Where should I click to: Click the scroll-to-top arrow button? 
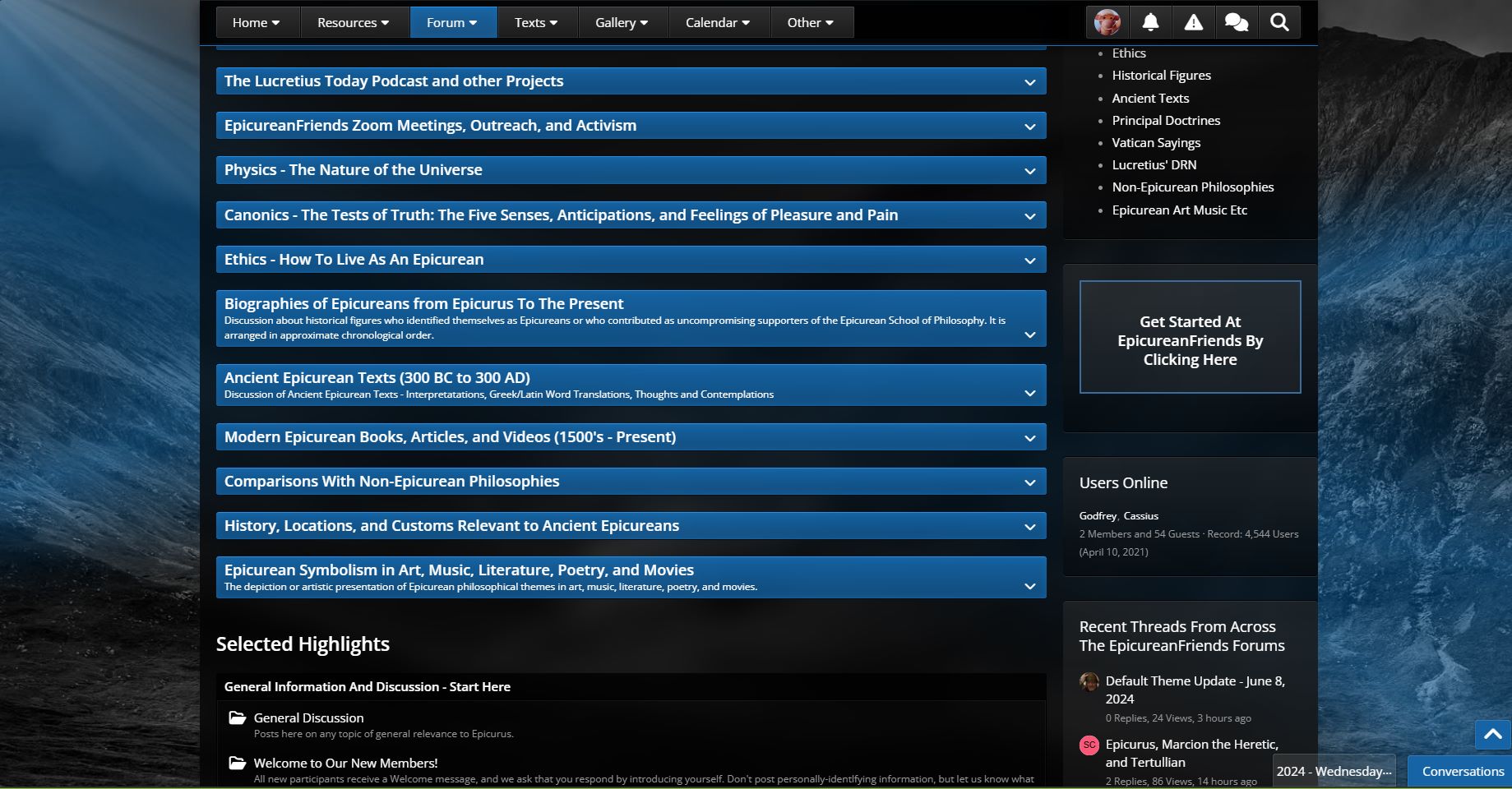pyautogui.click(x=1492, y=734)
